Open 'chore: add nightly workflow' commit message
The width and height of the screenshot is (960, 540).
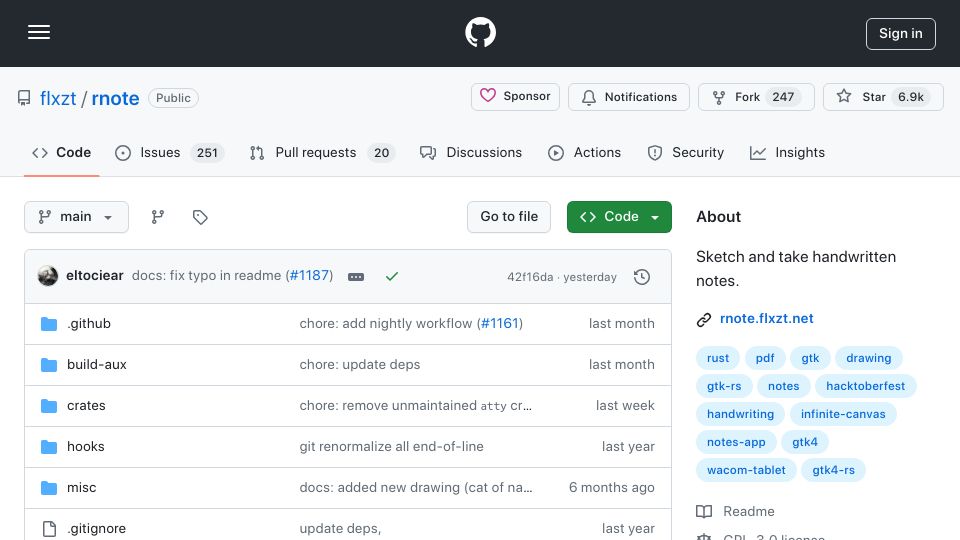tap(386, 323)
